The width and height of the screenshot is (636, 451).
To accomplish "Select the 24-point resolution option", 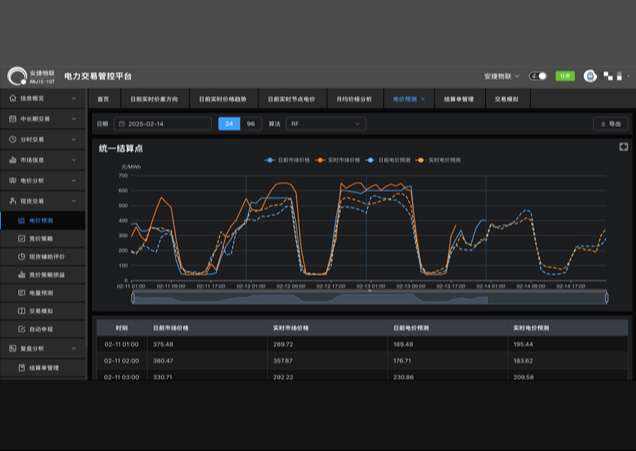I will click(x=229, y=124).
